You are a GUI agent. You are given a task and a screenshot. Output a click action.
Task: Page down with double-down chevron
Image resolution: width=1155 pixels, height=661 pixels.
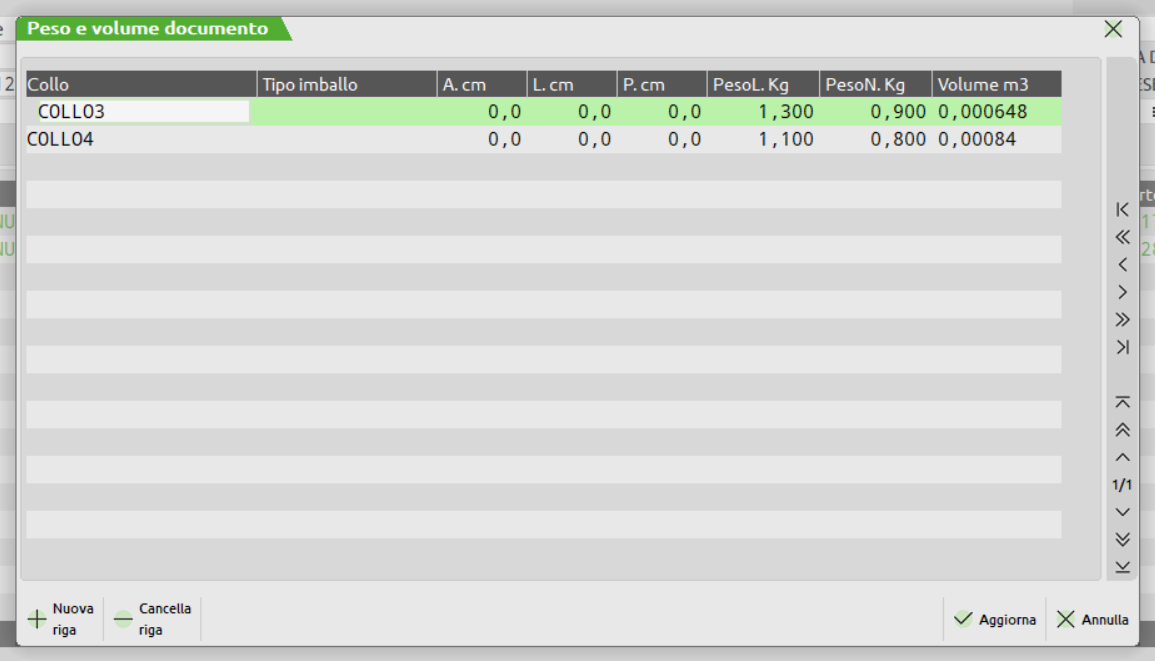coord(1122,540)
